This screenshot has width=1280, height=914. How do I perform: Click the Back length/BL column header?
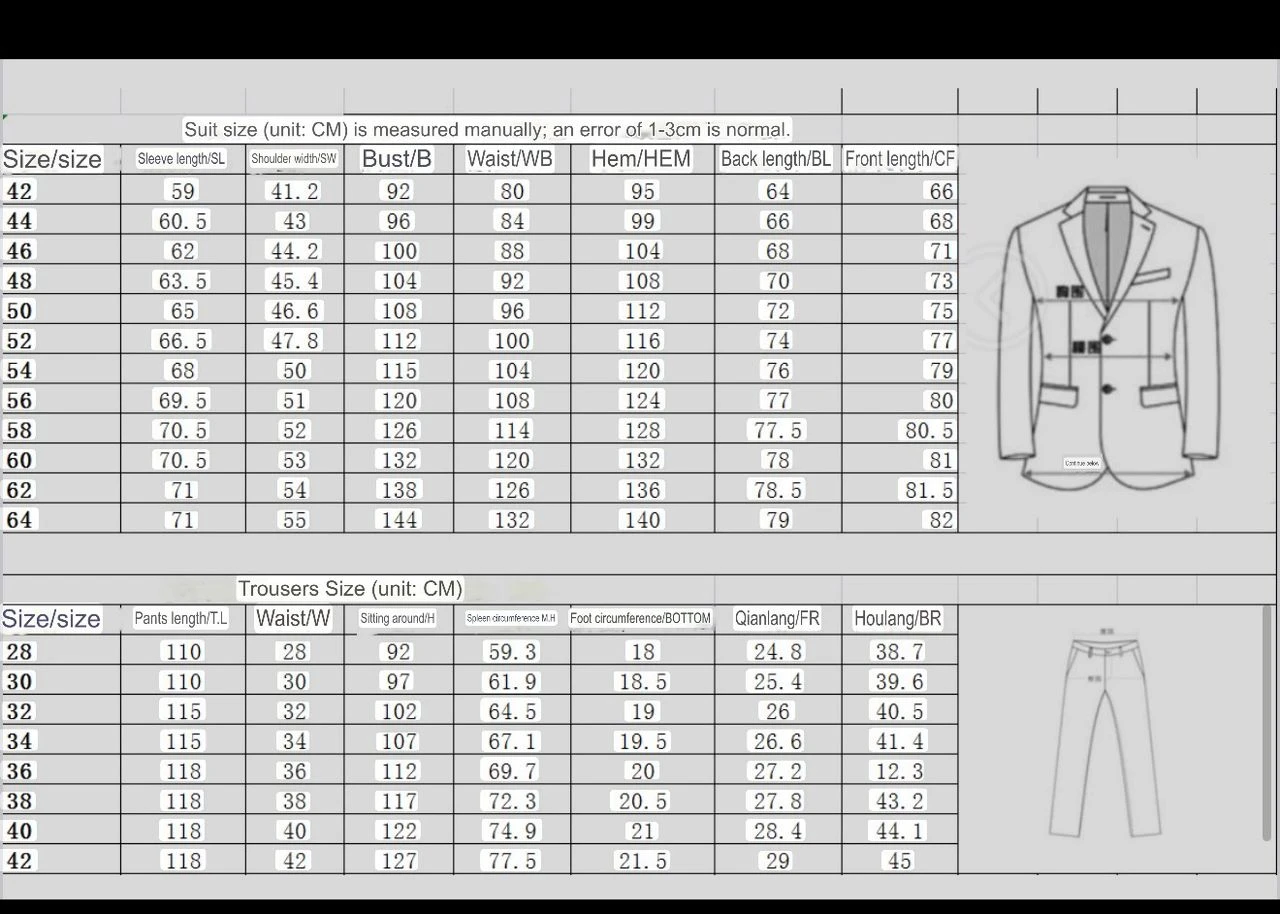[x=776, y=159]
